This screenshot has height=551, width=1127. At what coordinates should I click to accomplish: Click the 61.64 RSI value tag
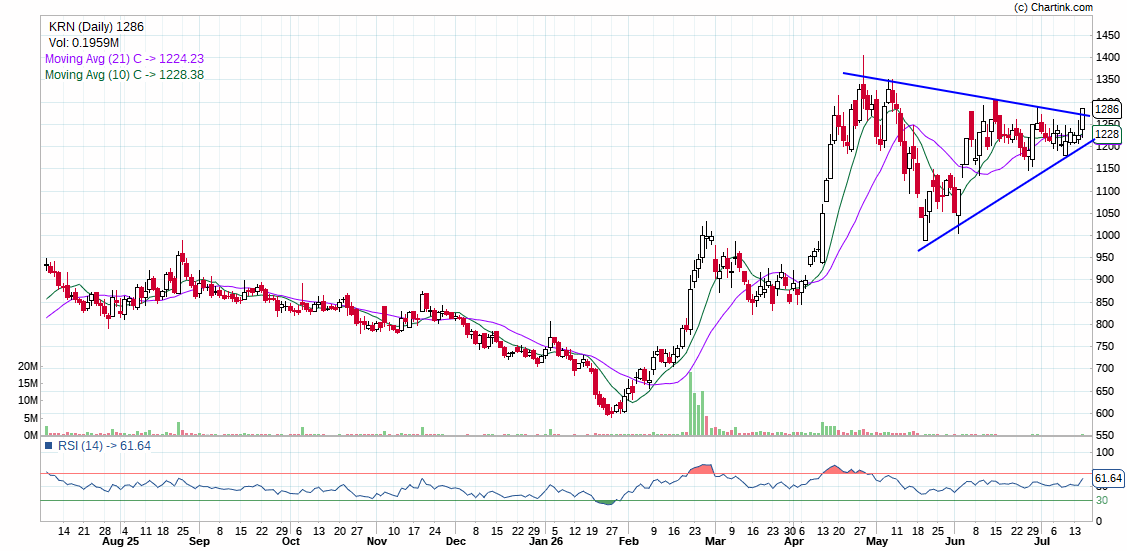[x=1108, y=478]
